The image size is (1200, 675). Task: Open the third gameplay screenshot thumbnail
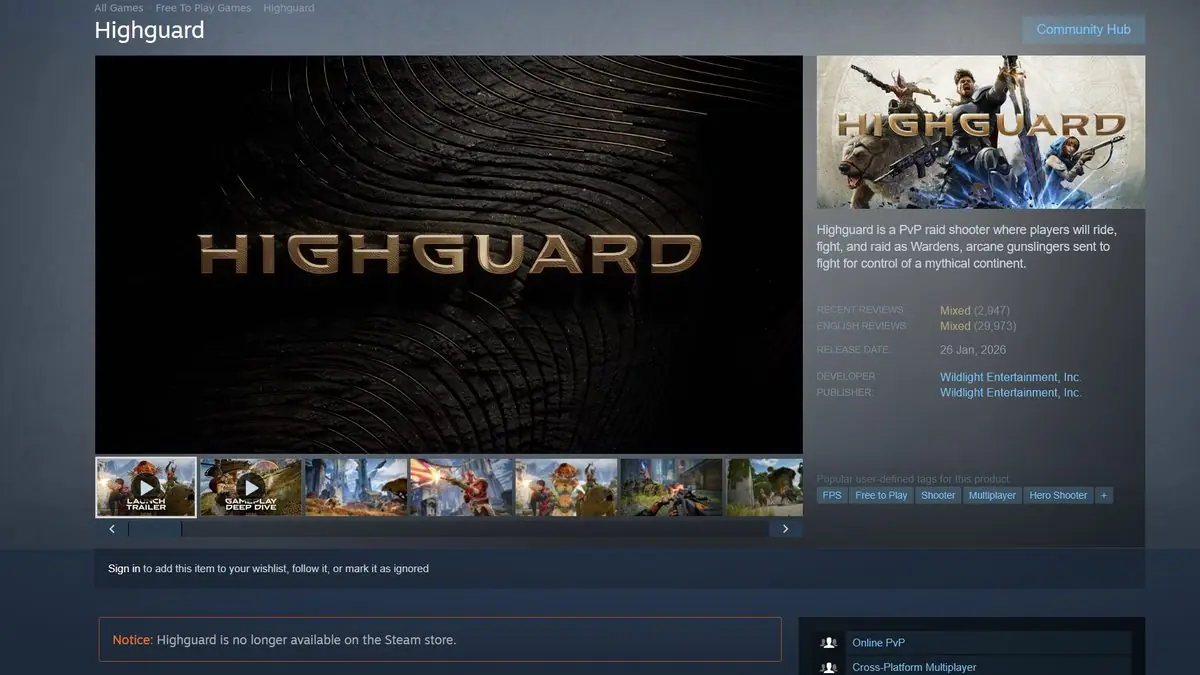pyautogui.click(x=356, y=487)
